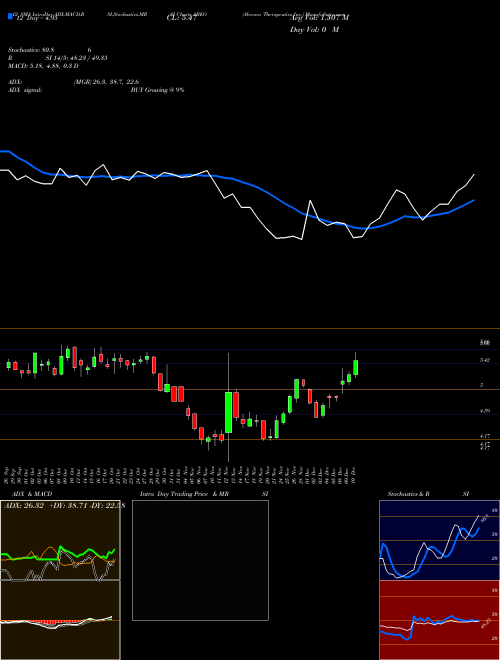Click the 'Stochastics: 89.8' reading
The image size is (500, 660).
pyautogui.click(x=33, y=50)
